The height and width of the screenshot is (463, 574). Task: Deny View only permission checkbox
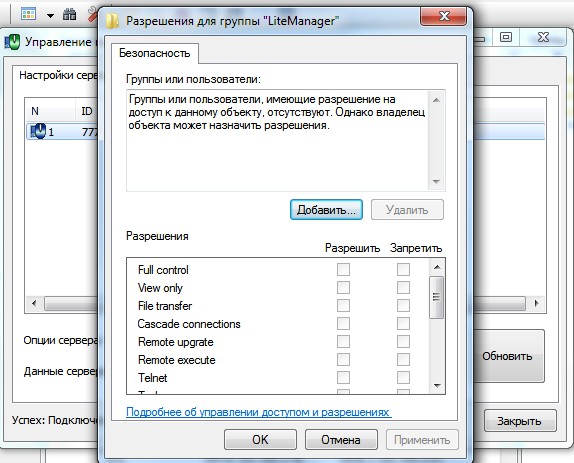[x=403, y=288]
